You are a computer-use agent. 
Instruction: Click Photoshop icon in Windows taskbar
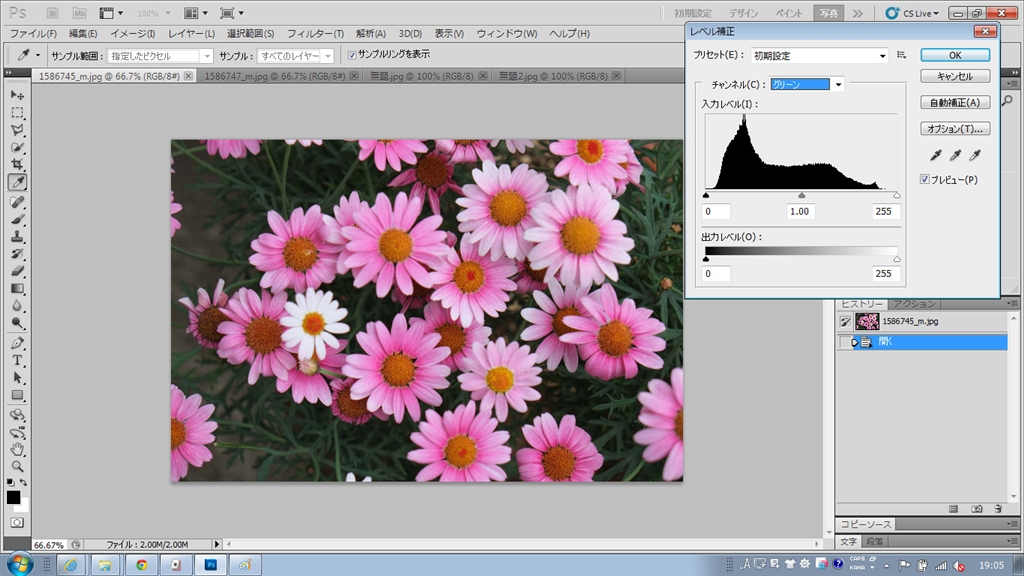(210, 565)
